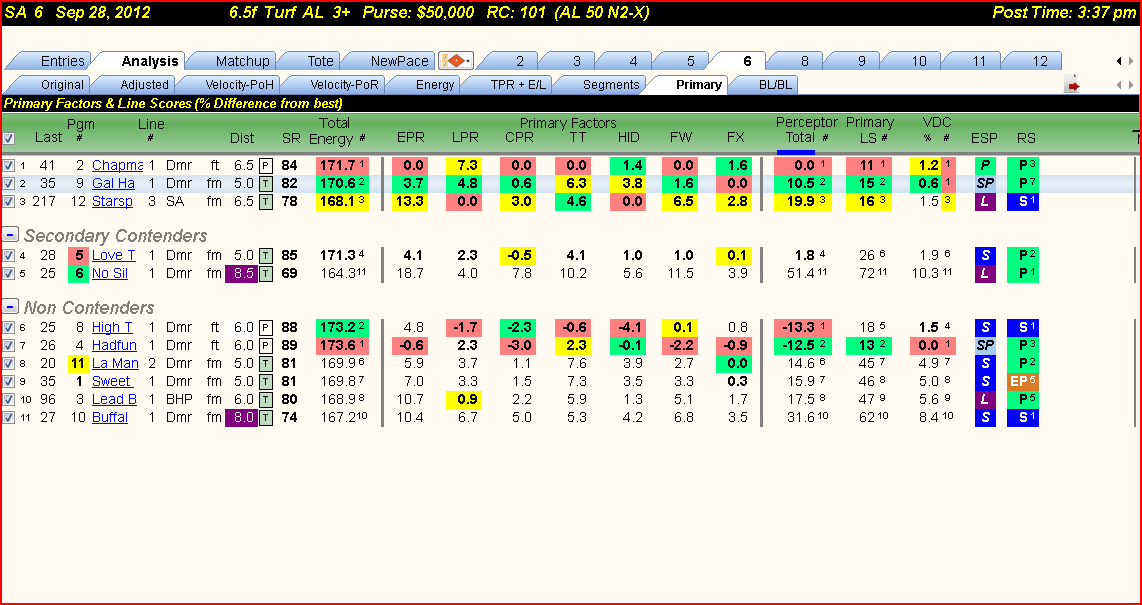
Task: Click left arrow beside the export icon
Action: pyautogui.click(x=1120, y=85)
